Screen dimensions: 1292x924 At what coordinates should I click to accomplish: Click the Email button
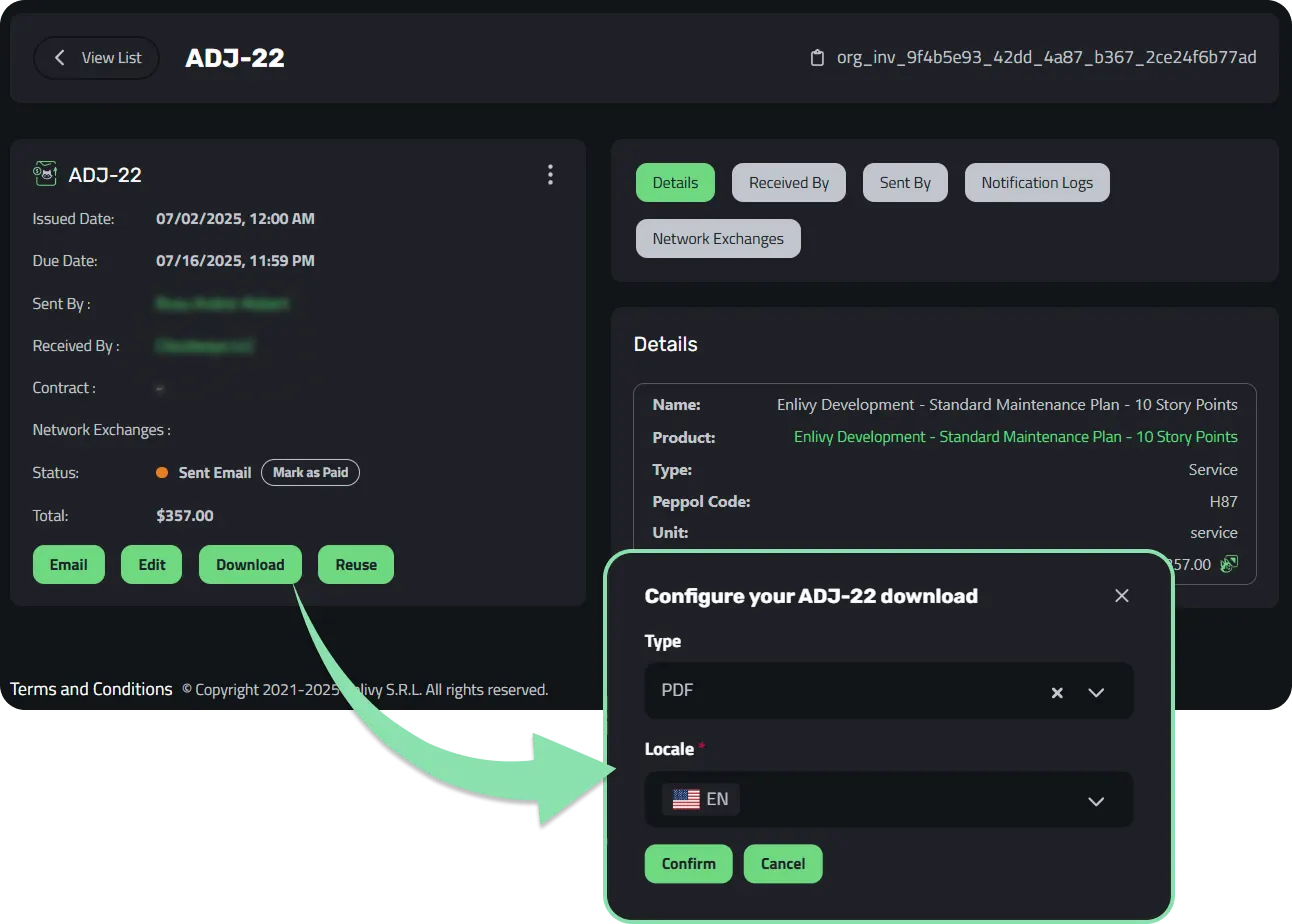[x=69, y=564]
